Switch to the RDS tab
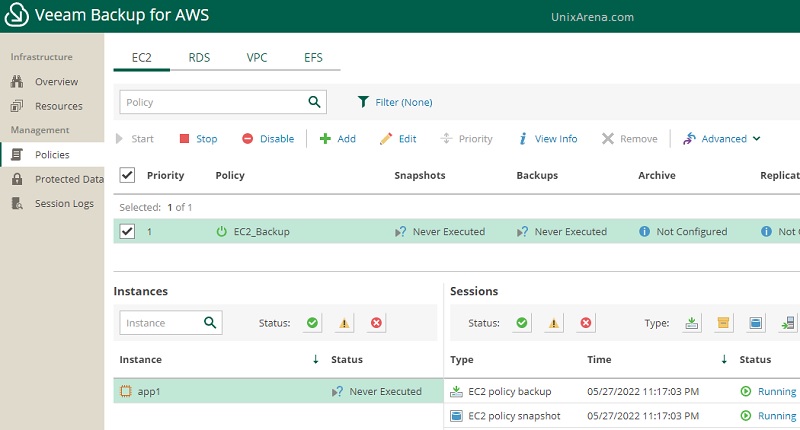This screenshot has width=800, height=430. click(199, 58)
